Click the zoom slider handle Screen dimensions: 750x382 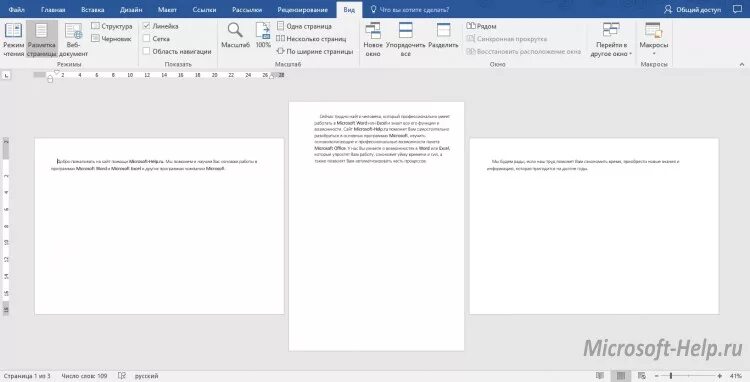pyautogui.click(x=671, y=376)
